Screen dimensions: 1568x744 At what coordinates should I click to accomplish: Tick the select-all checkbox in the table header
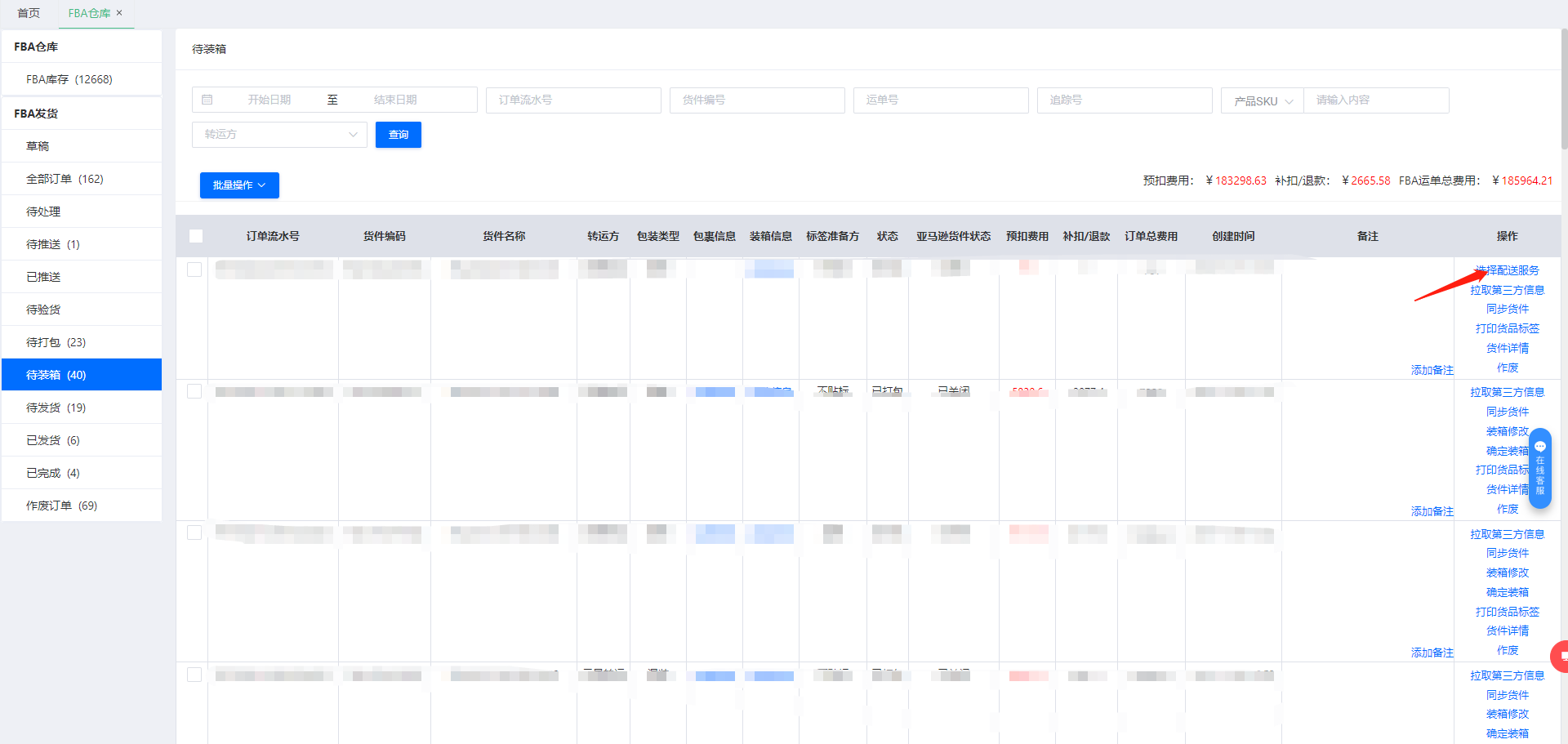click(x=196, y=236)
